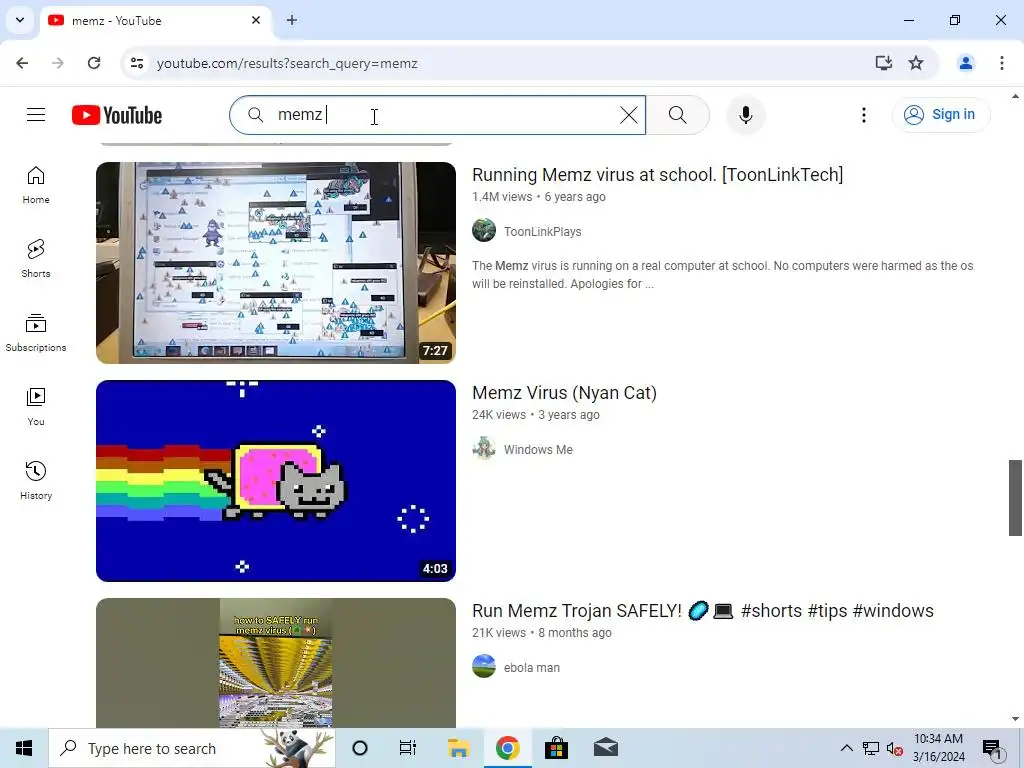This screenshot has width=1024, height=768.
Task: Click the muted volume tray icon
Action: (x=895, y=749)
